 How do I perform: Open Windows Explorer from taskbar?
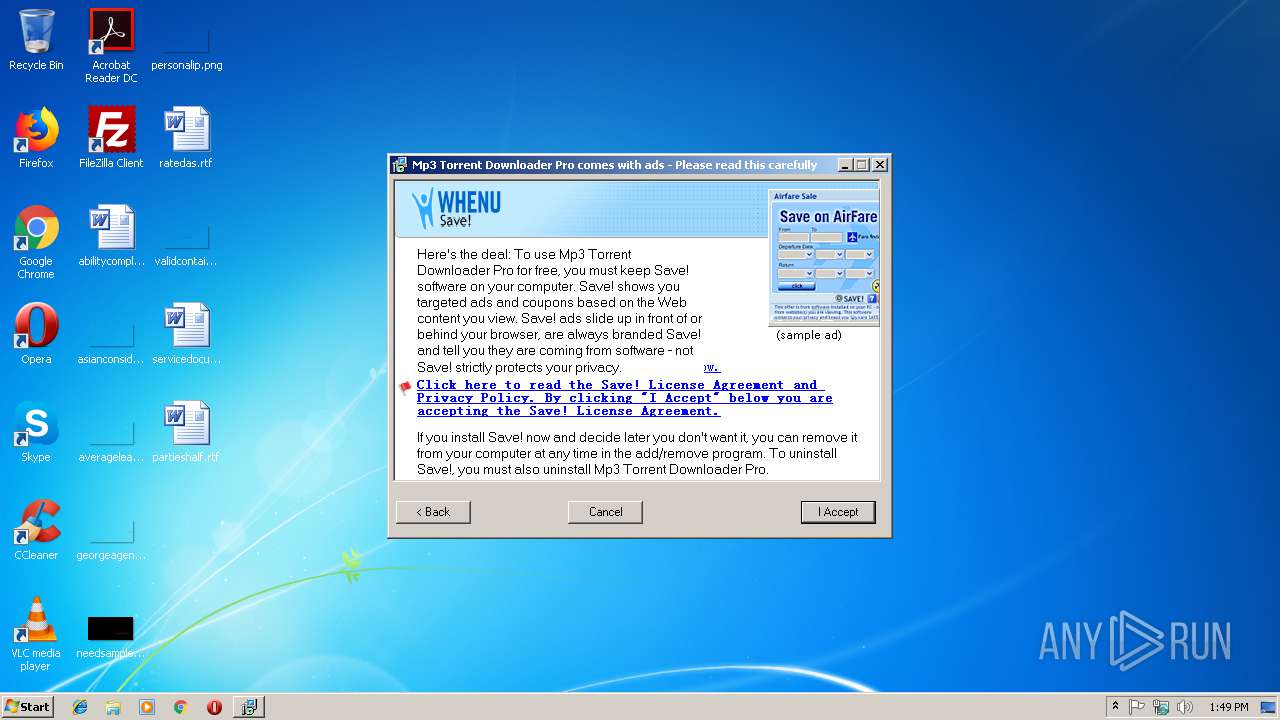click(x=113, y=707)
